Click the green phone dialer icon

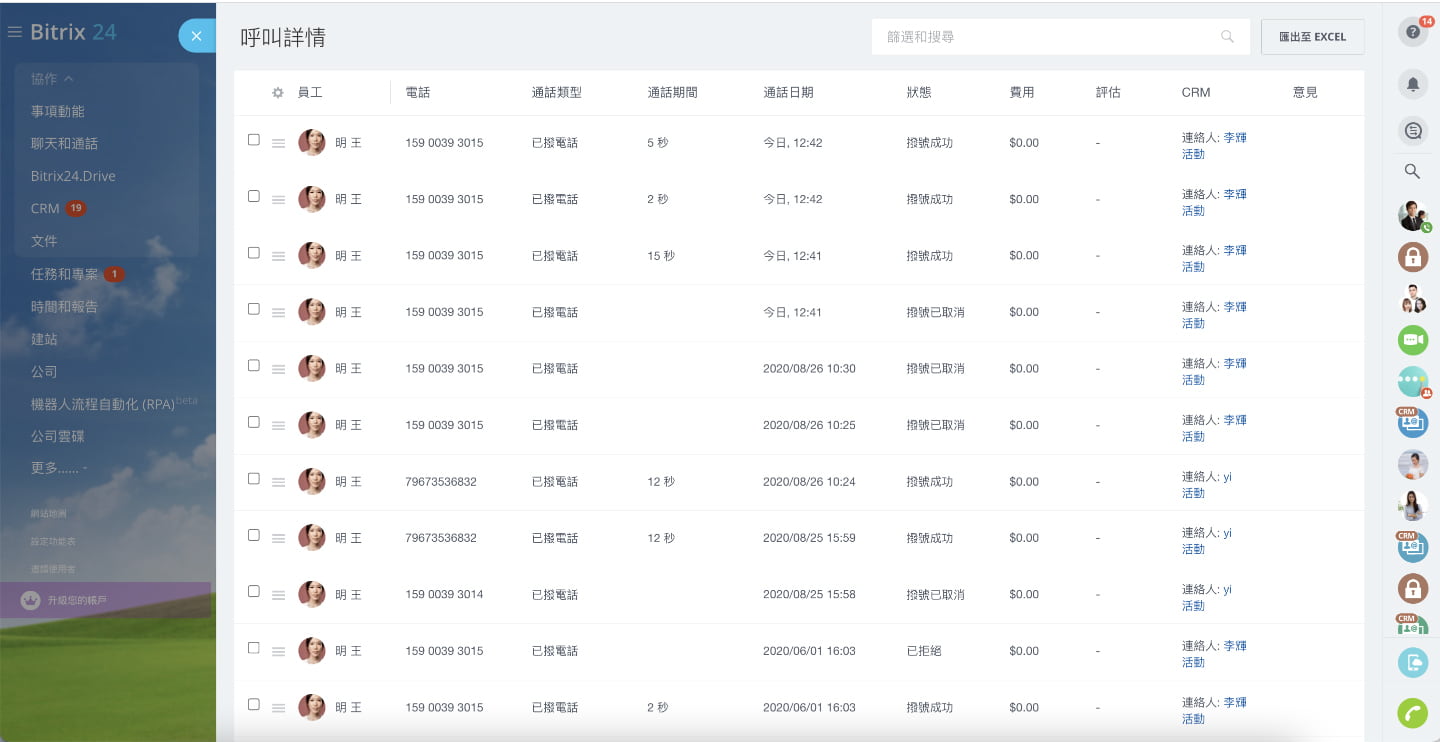click(1413, 713)
